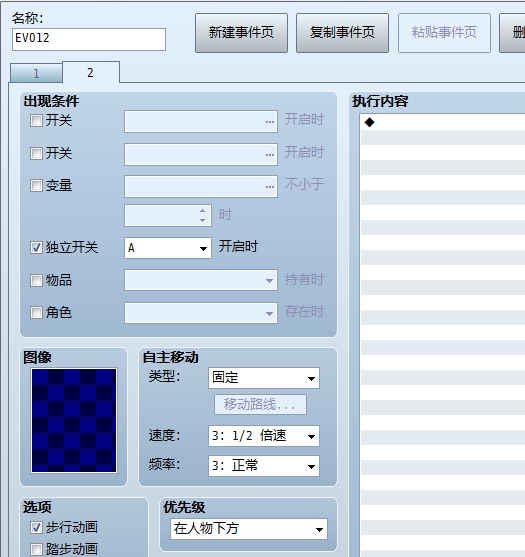Open the 移动路线... settings button
Image resolution: width=525 pixels, height=557 pixels.
point(260,404)
